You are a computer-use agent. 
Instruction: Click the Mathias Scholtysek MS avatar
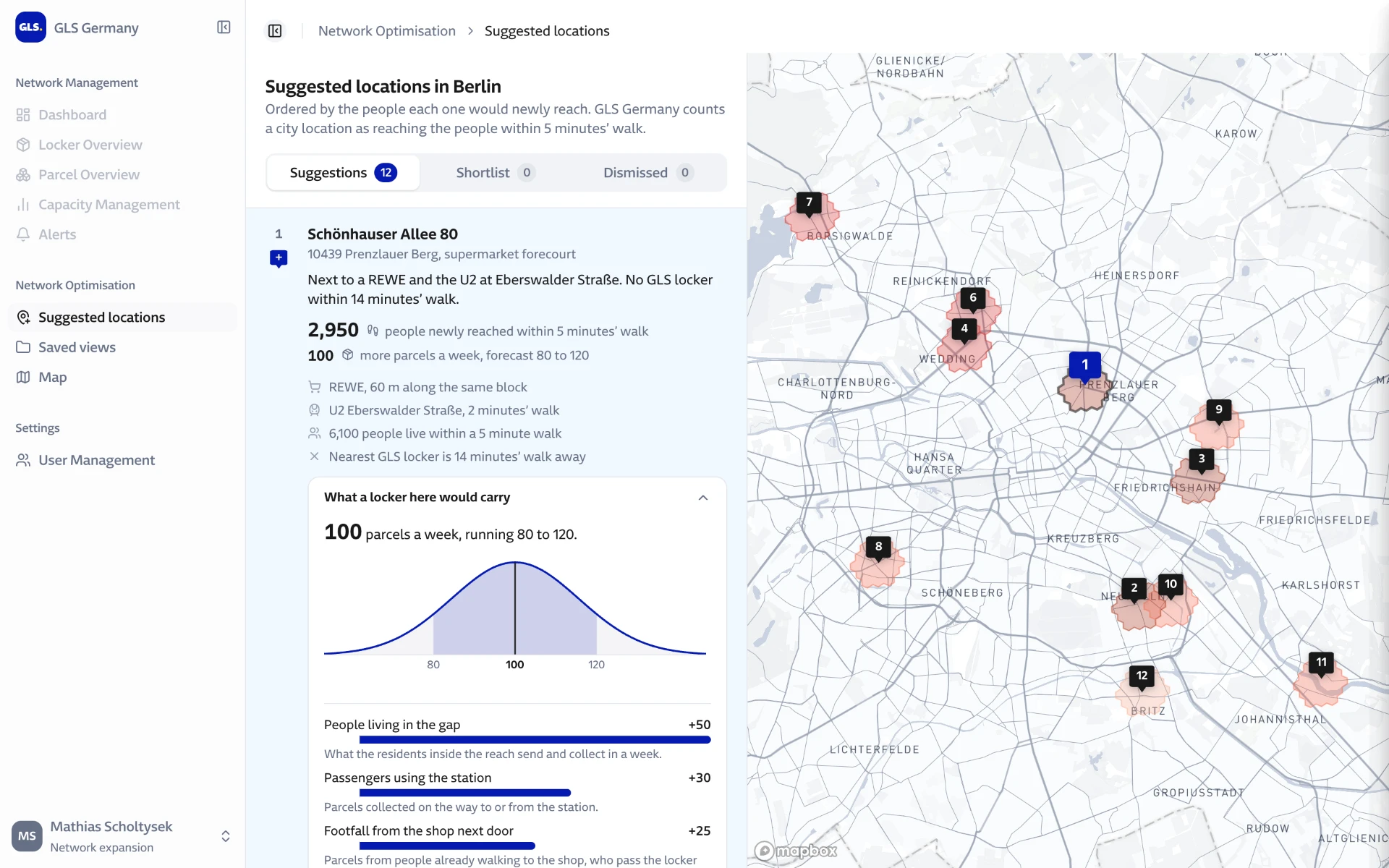27,836
